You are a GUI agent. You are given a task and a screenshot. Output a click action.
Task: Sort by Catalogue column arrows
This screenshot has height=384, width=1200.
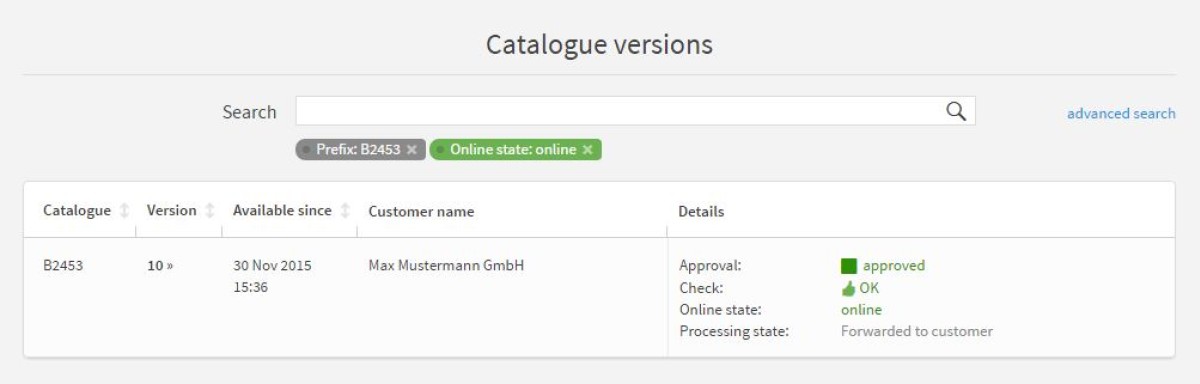point(124,211)
